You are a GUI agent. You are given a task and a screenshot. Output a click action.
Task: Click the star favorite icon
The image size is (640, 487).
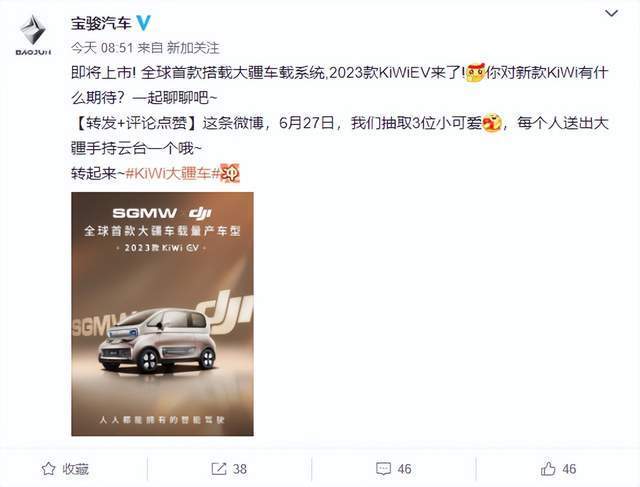(x=48, y=469)
